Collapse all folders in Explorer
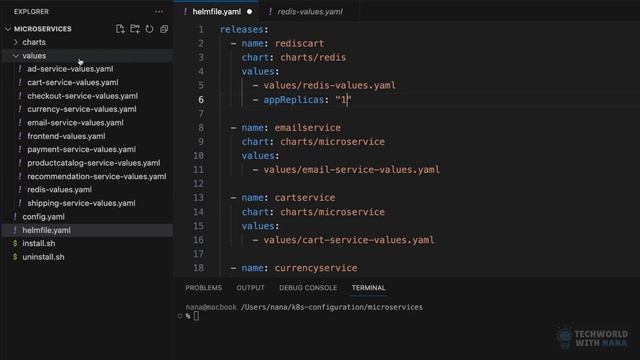This screenshot has height=360, width=640. (164, 29)
